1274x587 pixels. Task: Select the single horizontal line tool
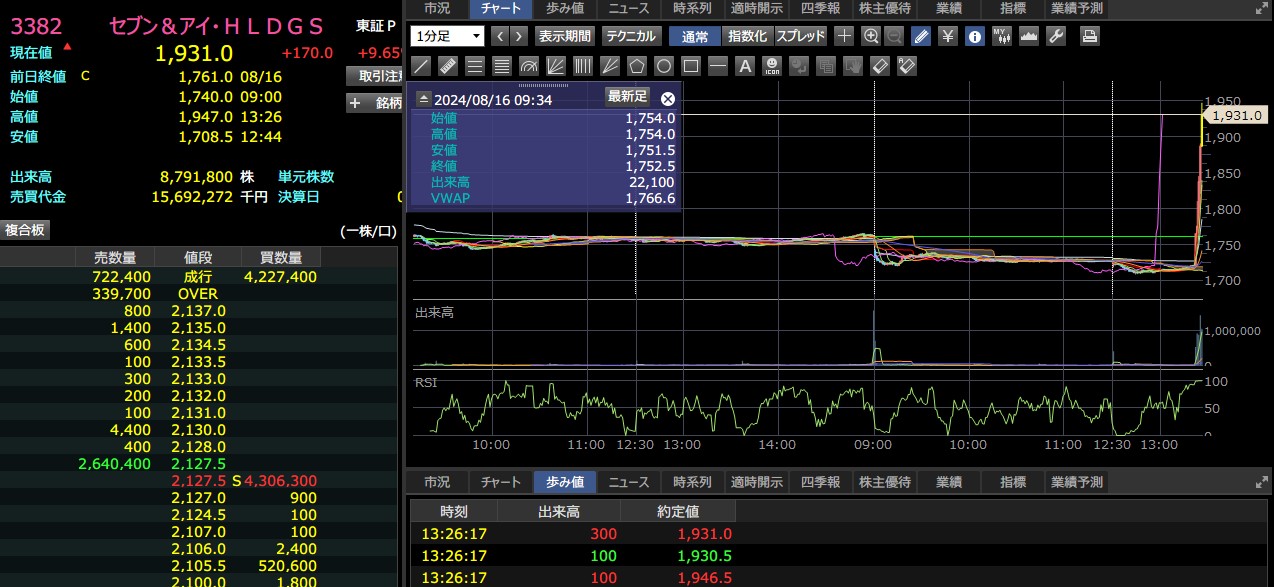pyautogui.click(x=717, y=66)
